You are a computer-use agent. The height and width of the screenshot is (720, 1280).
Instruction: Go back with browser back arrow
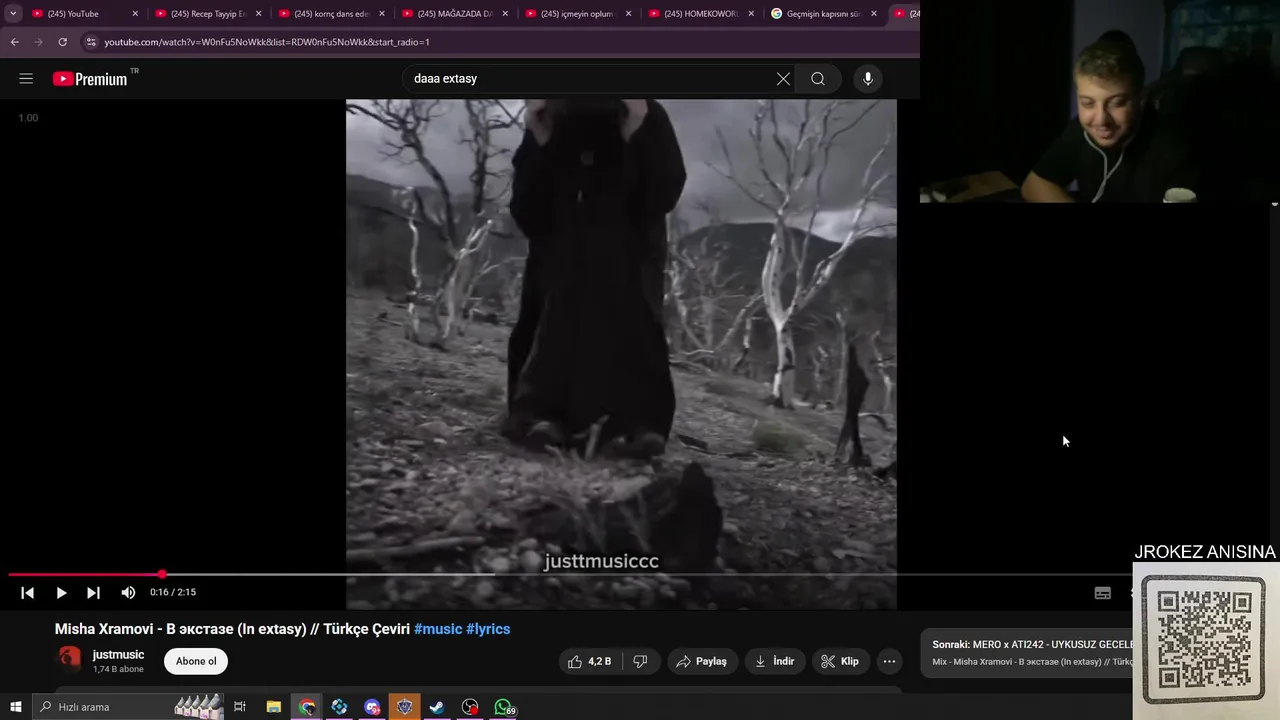[x=14, y=42]
